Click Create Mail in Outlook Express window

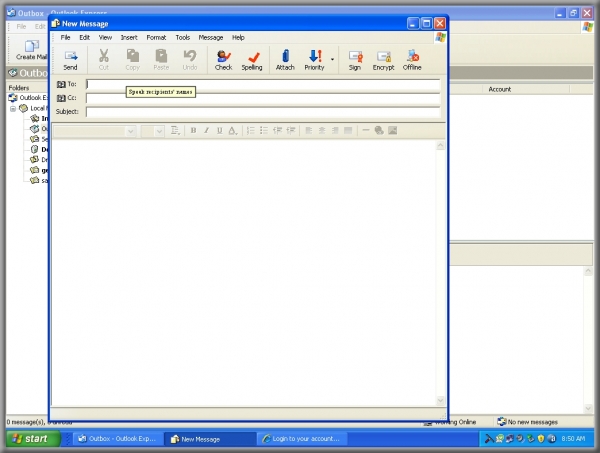coord(31,50)
